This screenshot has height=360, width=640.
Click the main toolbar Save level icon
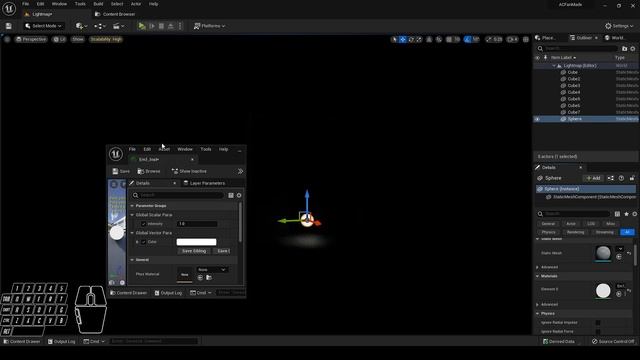(9, 26)
